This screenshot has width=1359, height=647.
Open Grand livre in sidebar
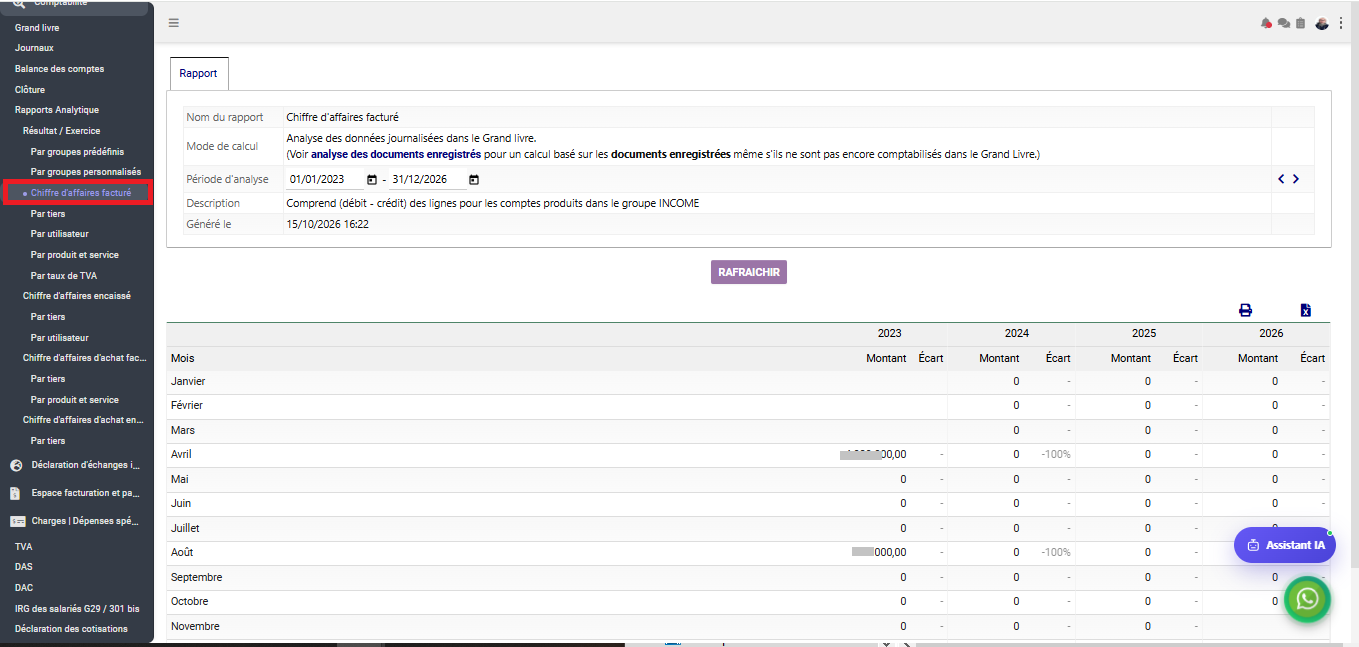[x=37, y=28]
